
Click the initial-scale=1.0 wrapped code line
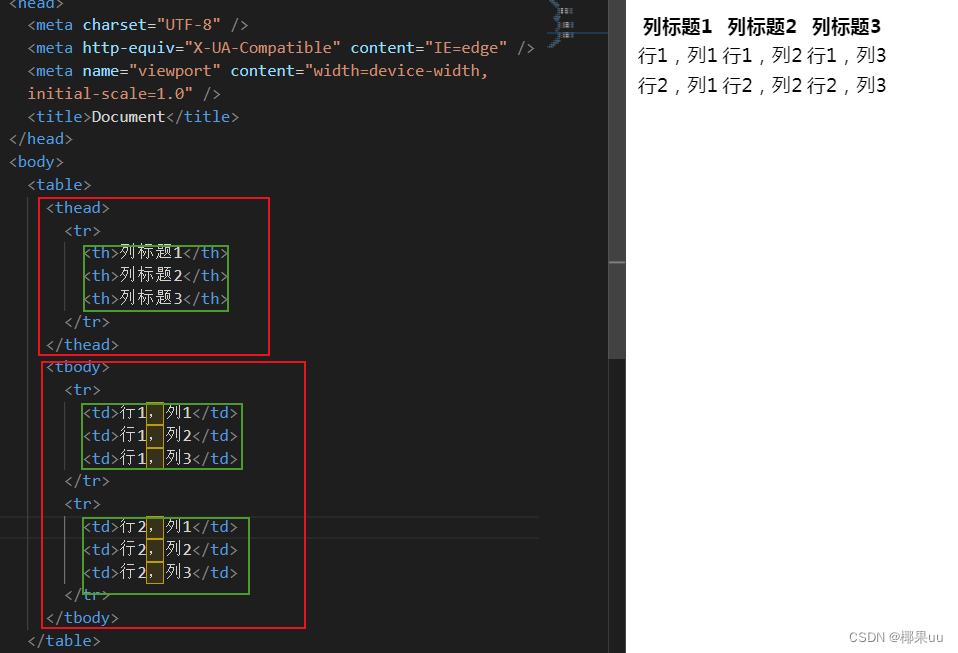124,93
